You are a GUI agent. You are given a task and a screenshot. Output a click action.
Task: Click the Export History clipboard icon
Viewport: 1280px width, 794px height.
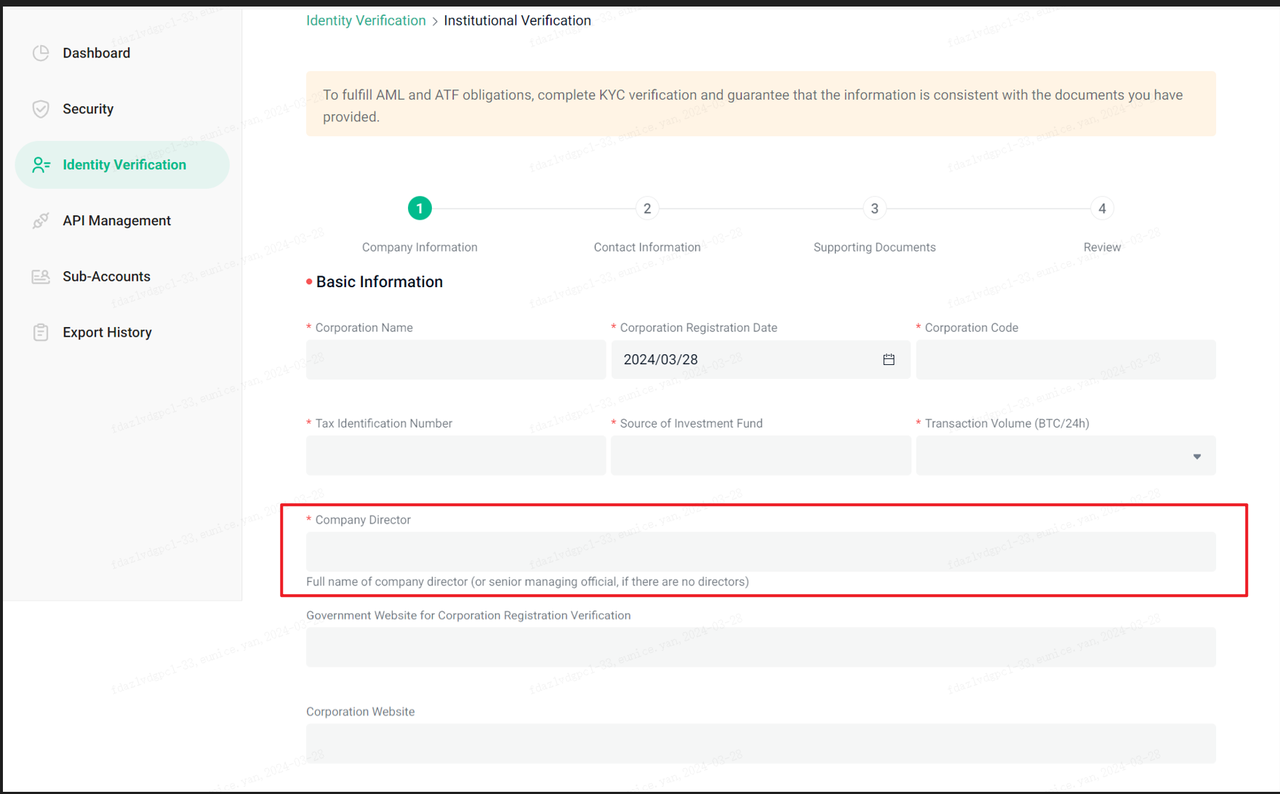click(x=40, y=333)
